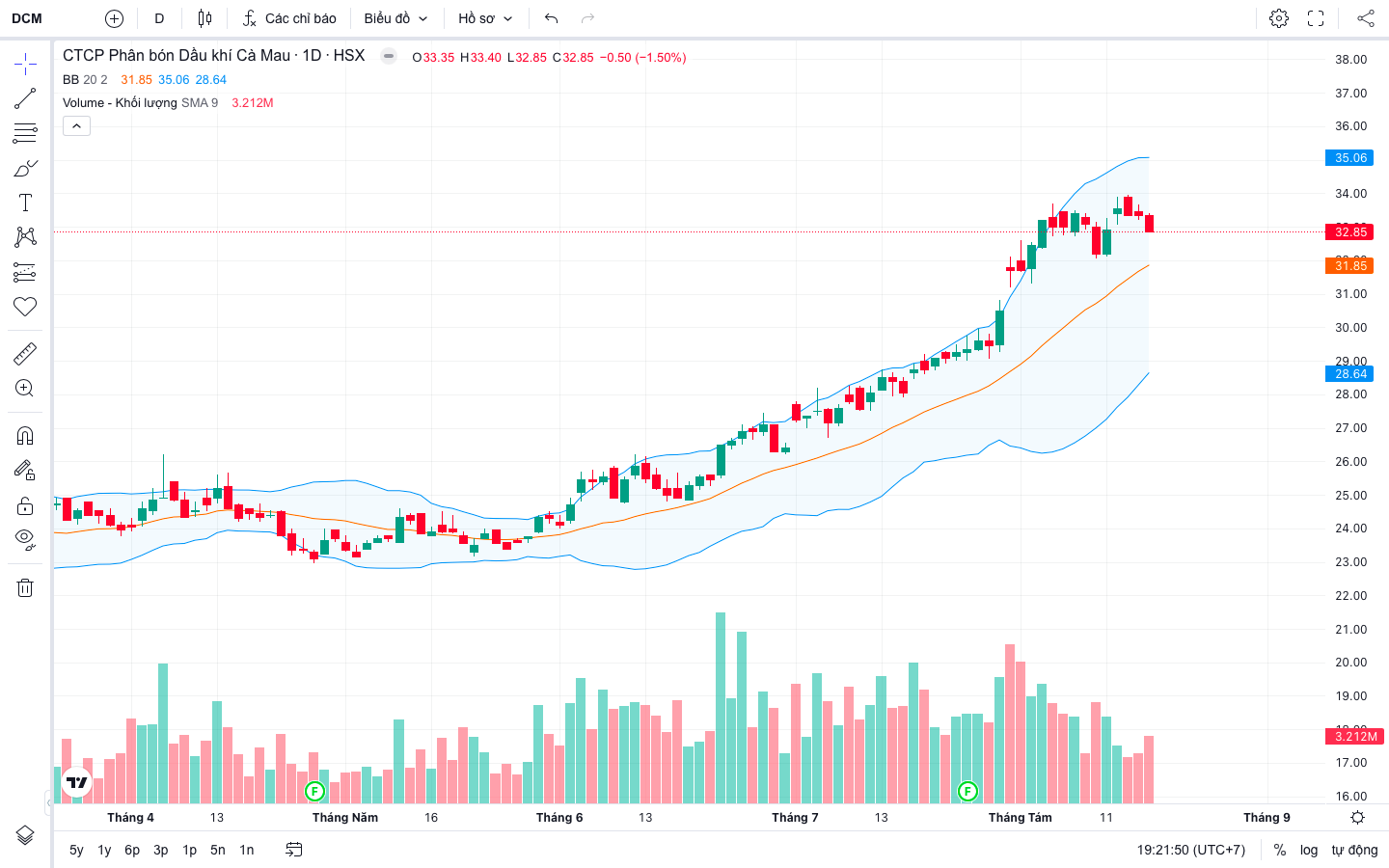The width and height of the screenshot is (1389, 868).
Task: Select the 5y time range
Action: 76,850
